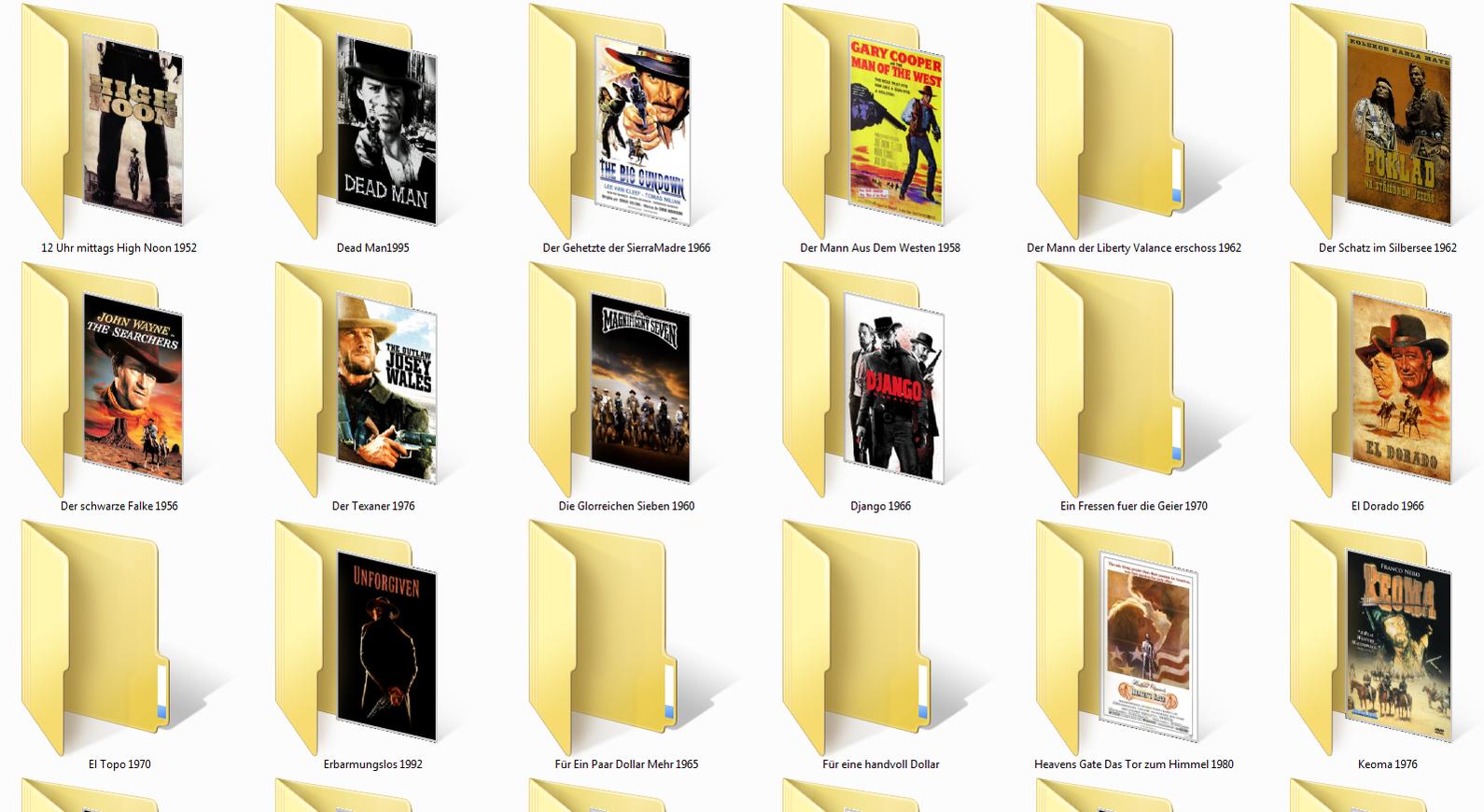Click the 'Der Schatz im Silbersee 1962' name
The height and width of the screenshot is (812, 1484).
point(1388,248)
